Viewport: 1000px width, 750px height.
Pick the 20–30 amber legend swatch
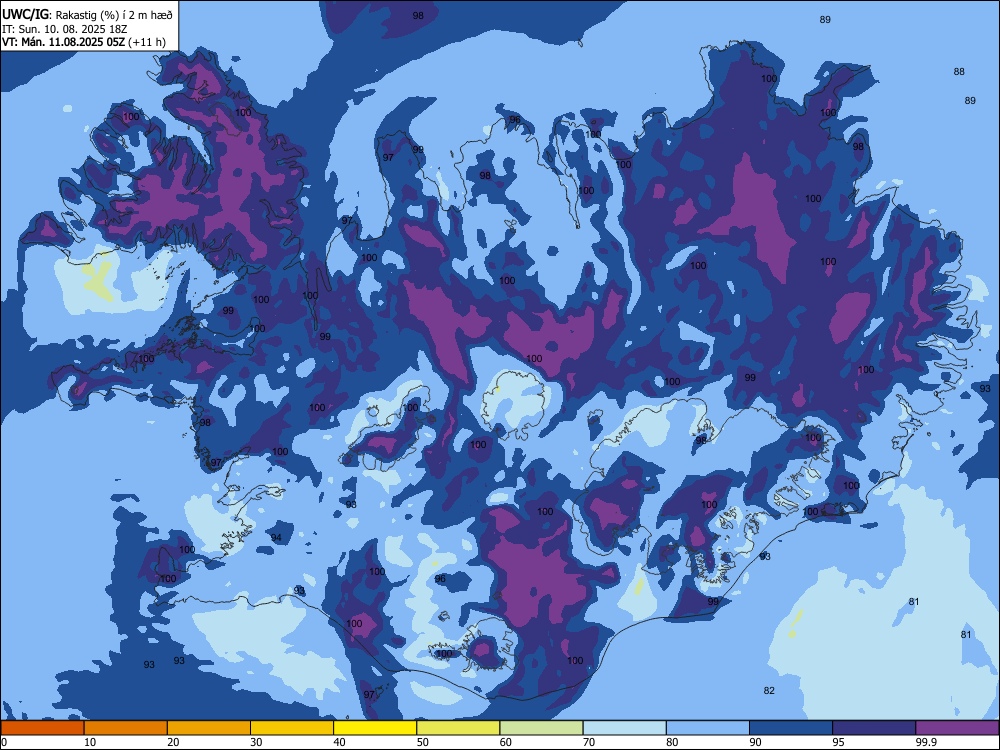209,728
